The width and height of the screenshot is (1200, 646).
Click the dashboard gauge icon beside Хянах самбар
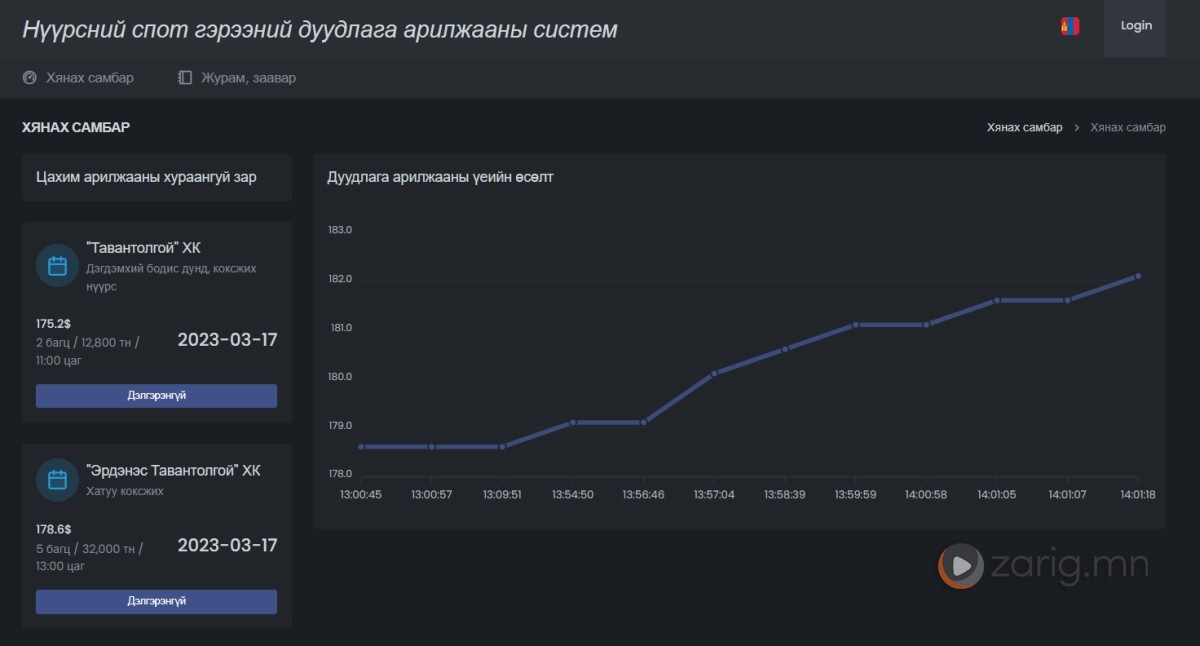(30, 77)
